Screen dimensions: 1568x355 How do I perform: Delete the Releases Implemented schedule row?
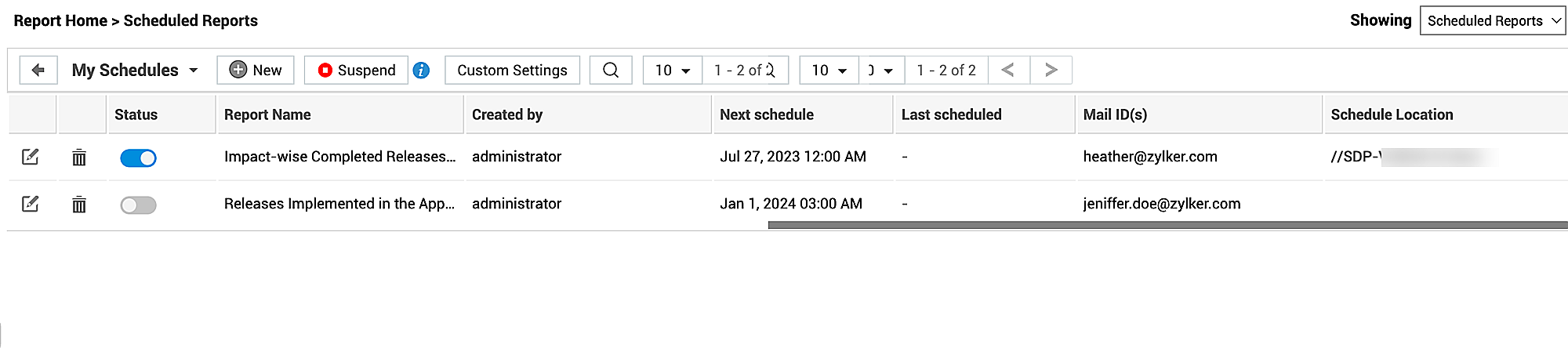coord(79,205)
